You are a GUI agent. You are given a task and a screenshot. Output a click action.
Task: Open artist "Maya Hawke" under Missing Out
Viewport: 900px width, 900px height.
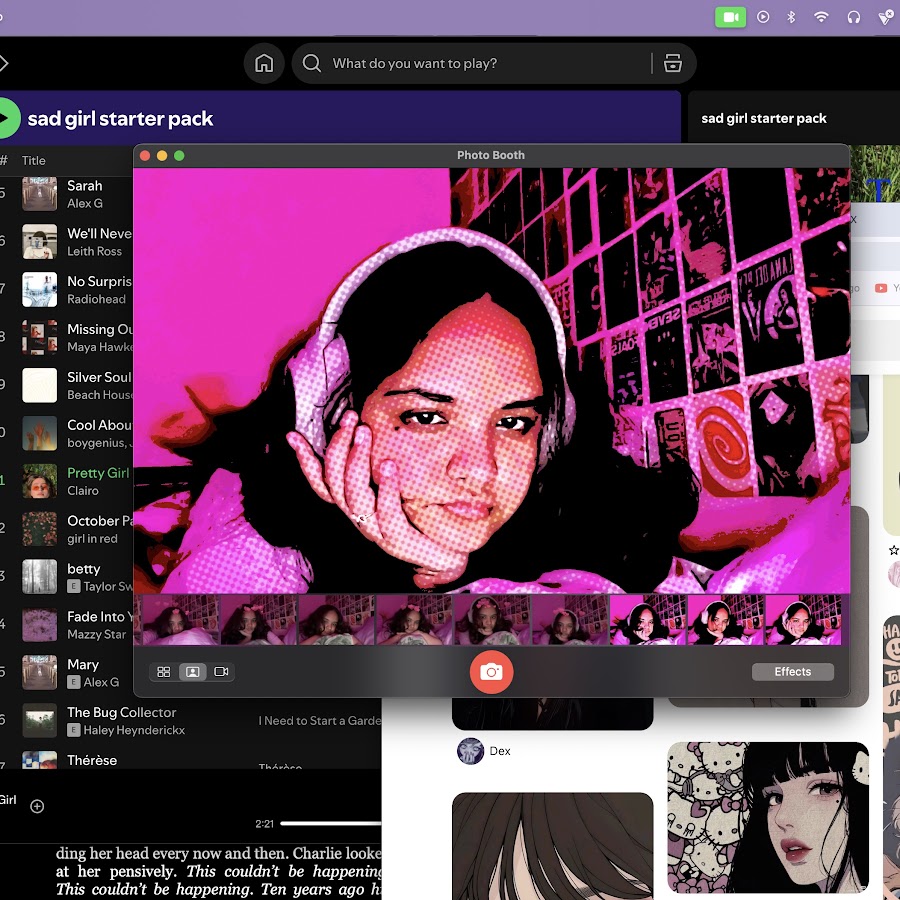100,347
